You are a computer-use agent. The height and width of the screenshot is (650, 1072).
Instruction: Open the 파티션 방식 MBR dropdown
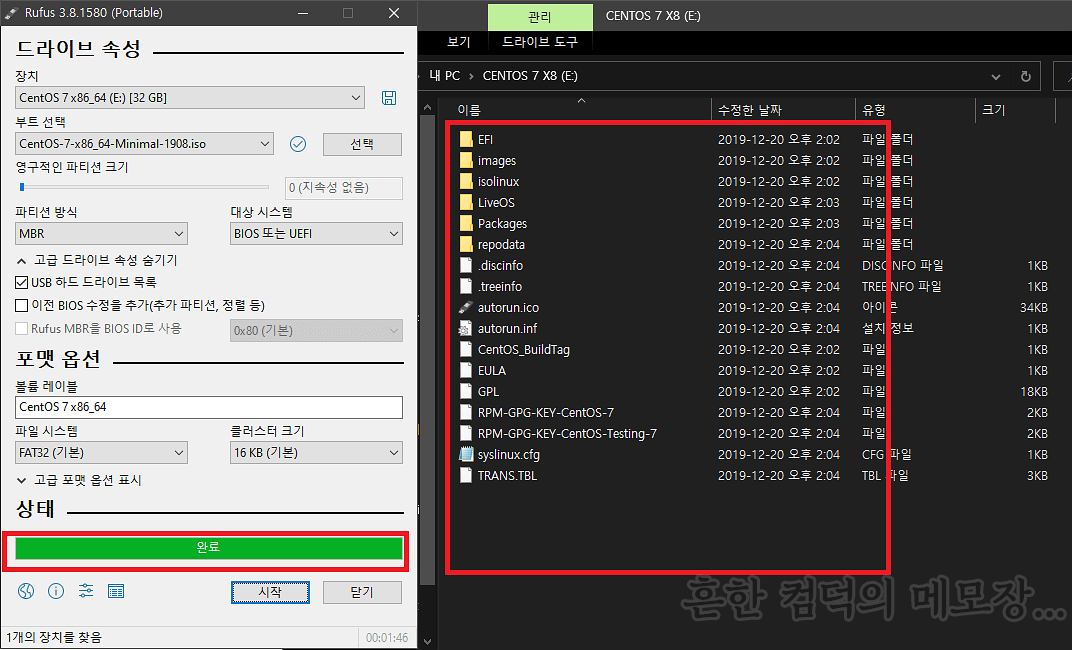coord(101,233)
